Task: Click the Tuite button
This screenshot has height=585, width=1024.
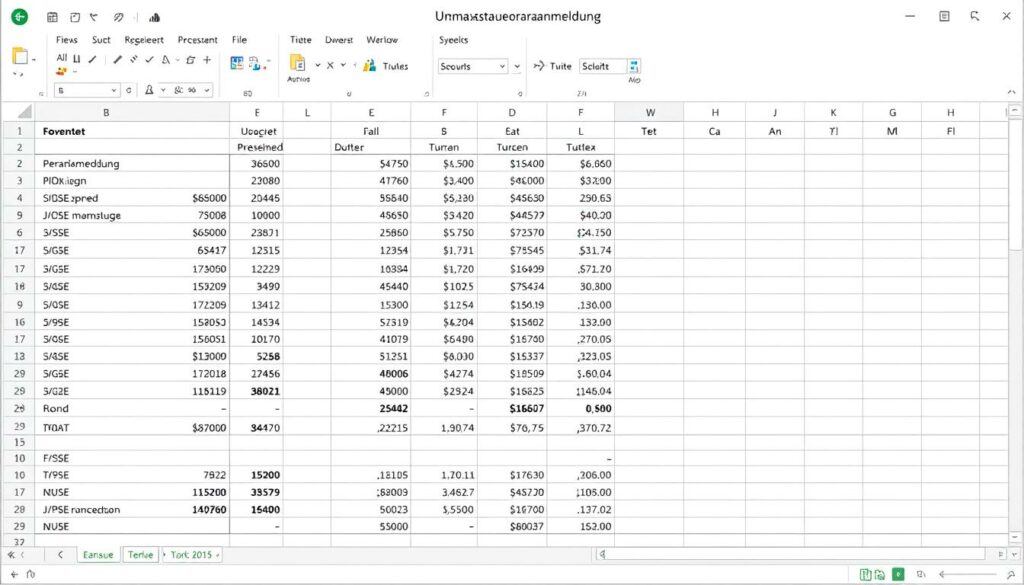Action: 560,66
